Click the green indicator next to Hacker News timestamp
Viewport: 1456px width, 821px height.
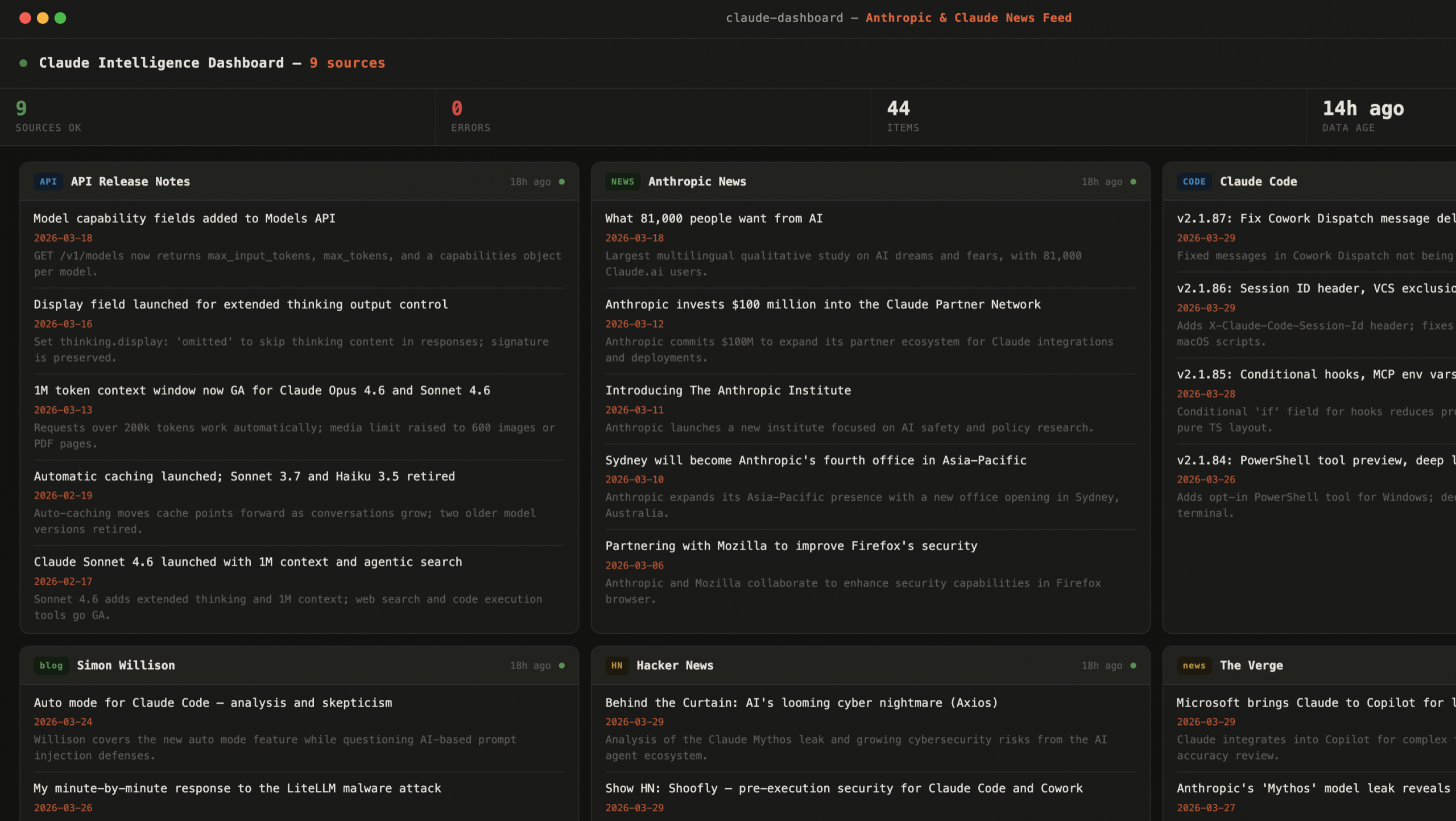click(x=1134, y=665)
